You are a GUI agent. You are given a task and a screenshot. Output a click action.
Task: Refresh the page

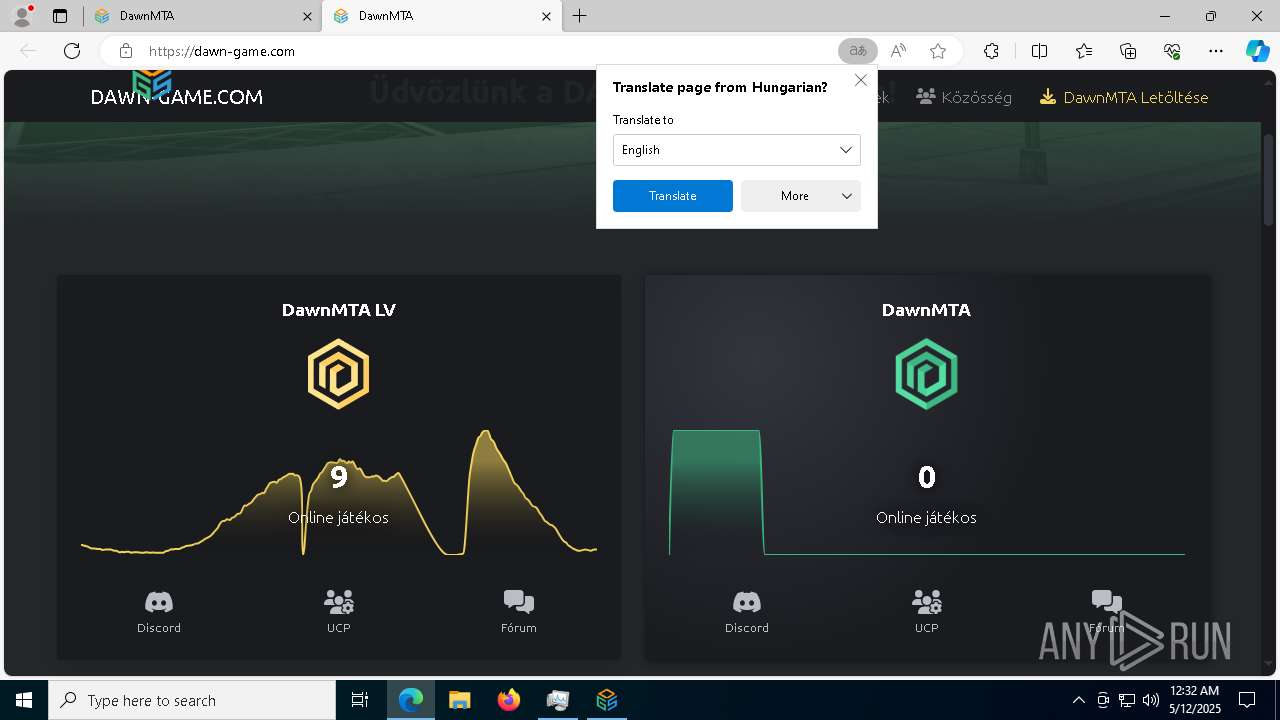[72, 51]
